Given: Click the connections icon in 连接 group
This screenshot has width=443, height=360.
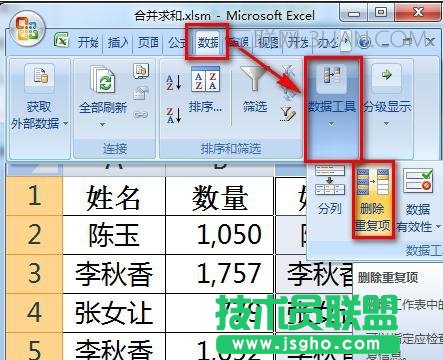Looking at the screenshot, I should pyautogui.click(x=141, y=71).
